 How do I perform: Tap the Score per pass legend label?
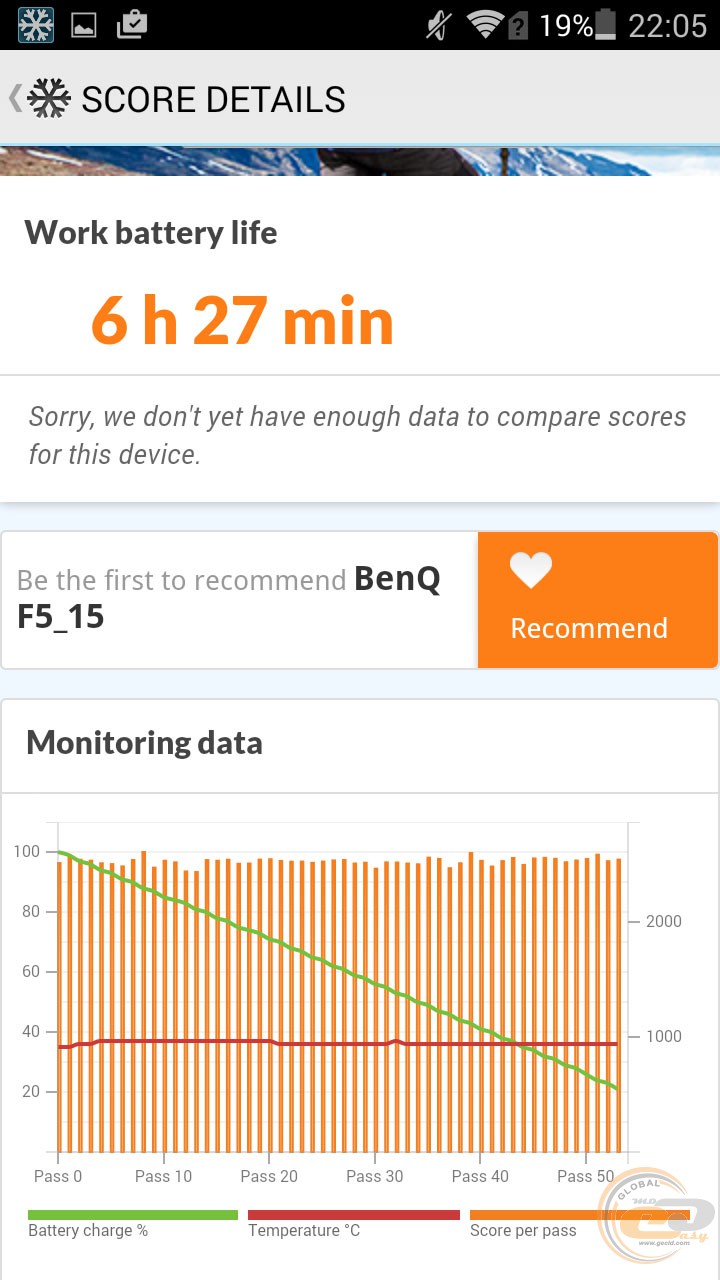pyautogui.click(x=523, y=1231)
